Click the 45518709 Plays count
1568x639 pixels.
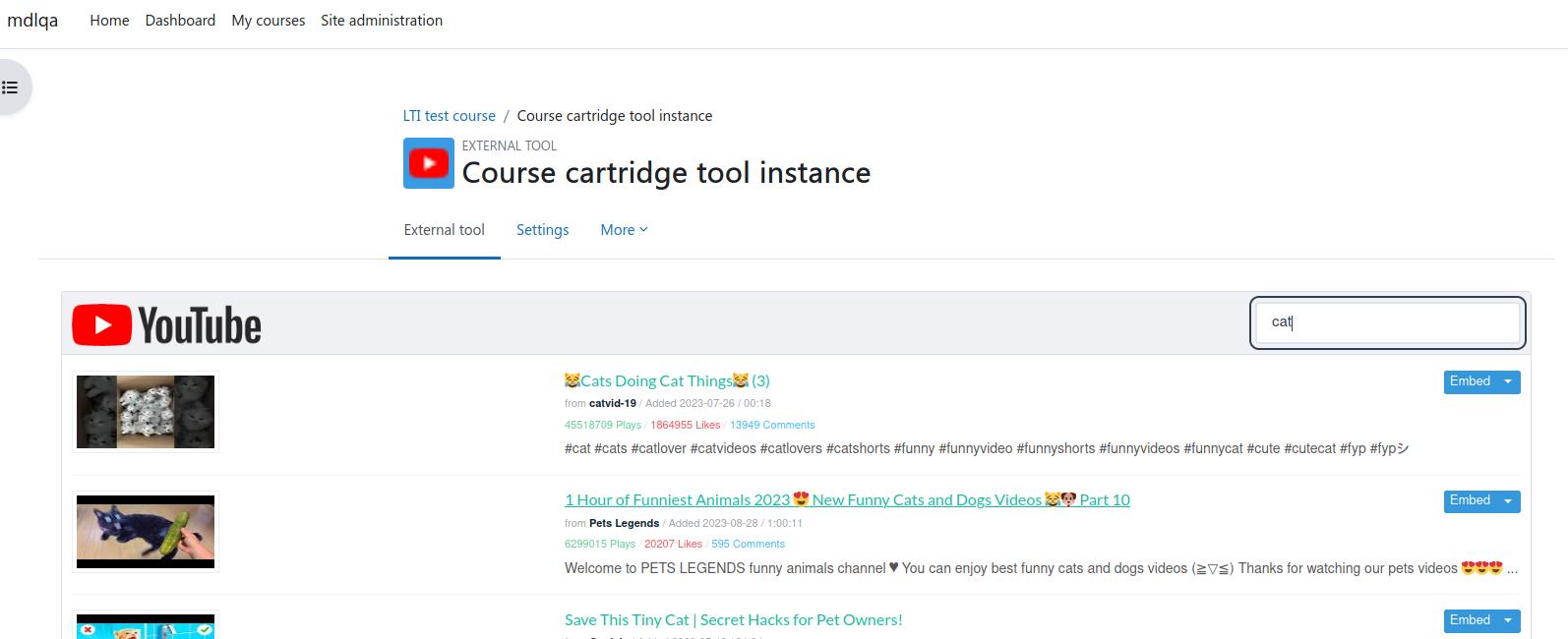click(603, 425)
